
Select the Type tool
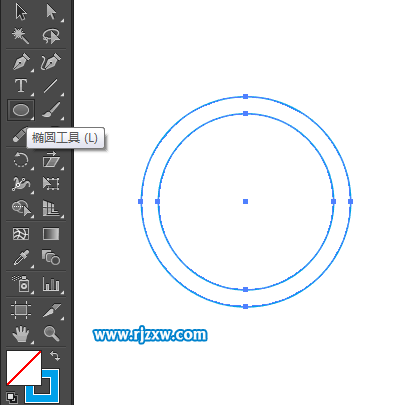[x=21, y=86]
